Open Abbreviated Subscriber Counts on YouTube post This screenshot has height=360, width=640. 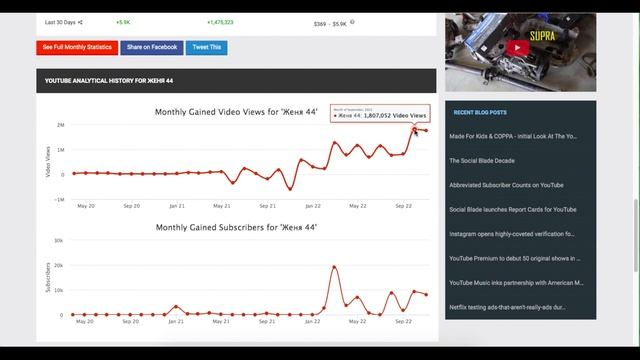(x=506, y=185)
